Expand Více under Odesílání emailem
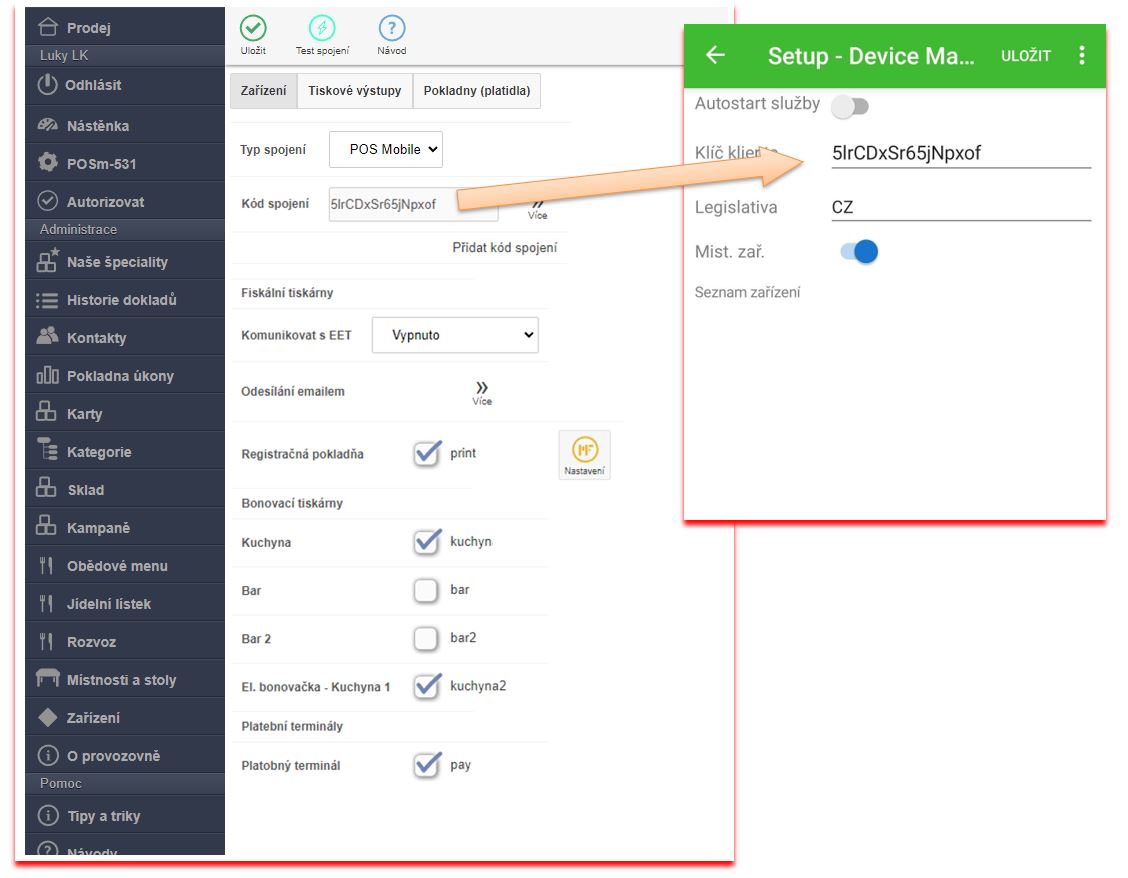 click(x=482, y=392)
